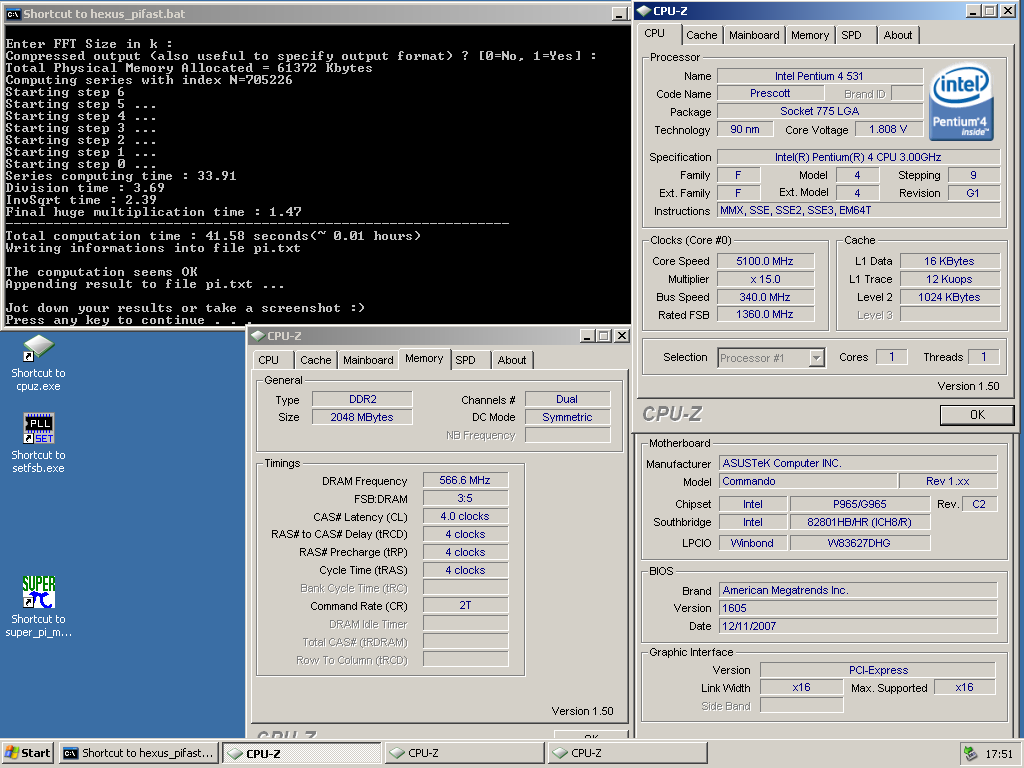The image size is (1024, 768).
Task: Open About tab in top-right CPU-Z window
Action: 898,35
